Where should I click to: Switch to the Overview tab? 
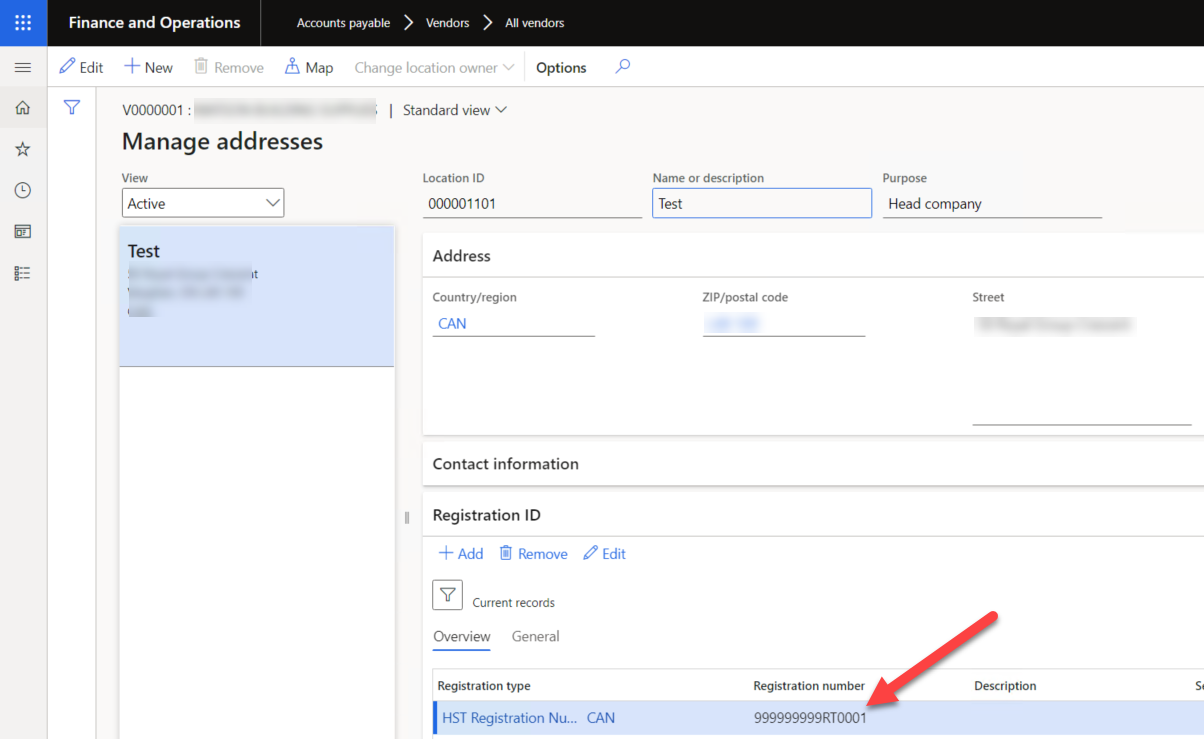(462, 636)
